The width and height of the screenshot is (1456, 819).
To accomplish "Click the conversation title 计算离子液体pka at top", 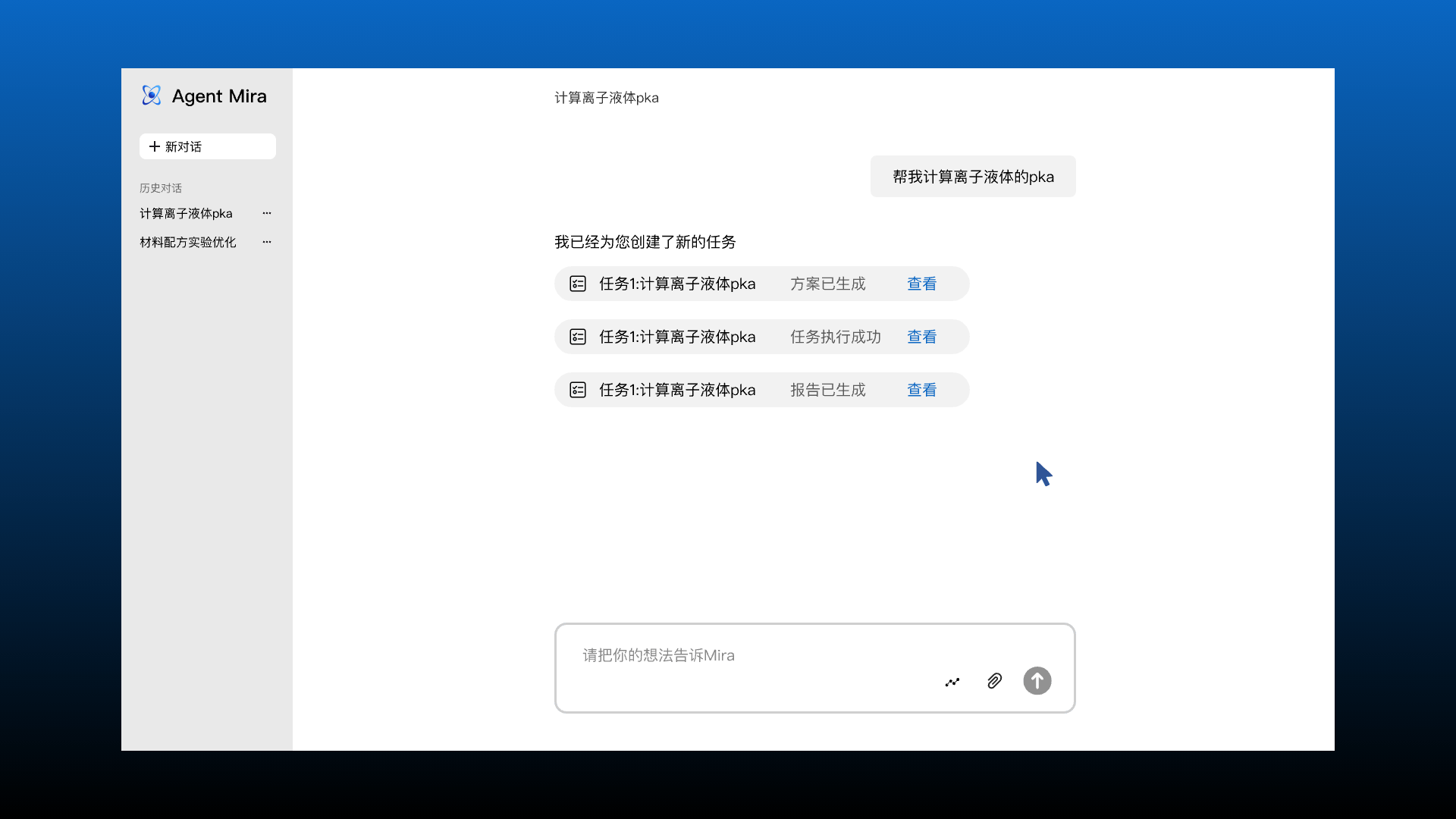I will pos(606,98).
